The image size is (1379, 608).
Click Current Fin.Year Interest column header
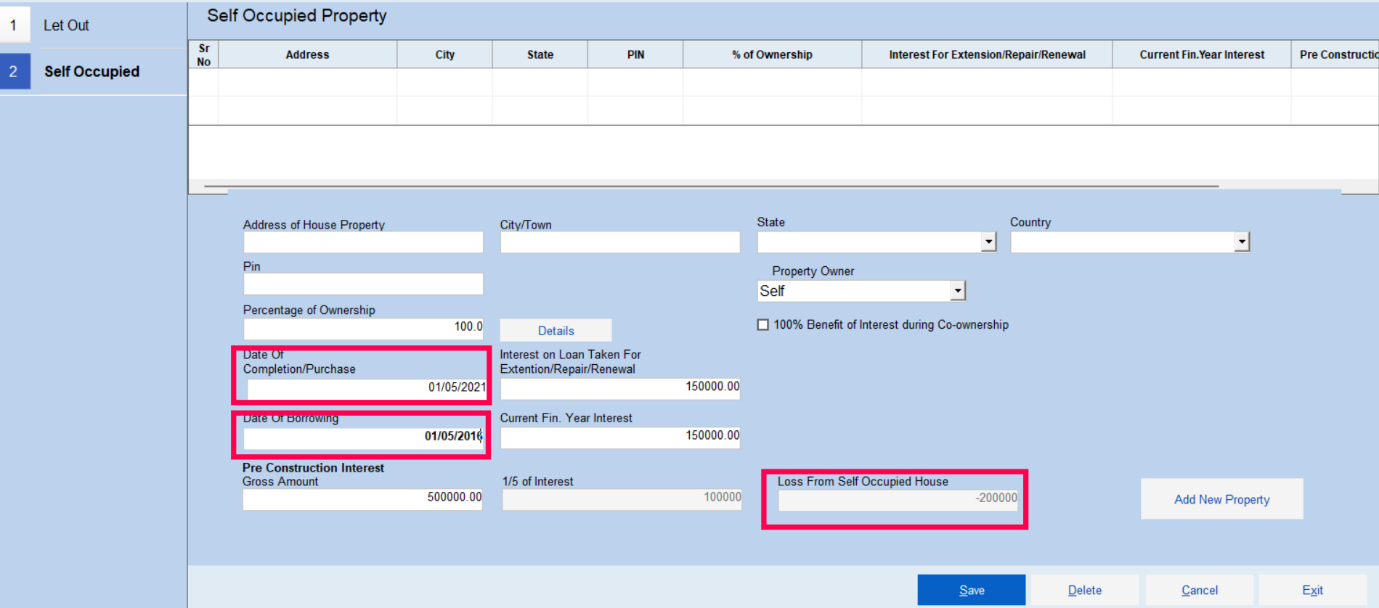coord(1202,55)
